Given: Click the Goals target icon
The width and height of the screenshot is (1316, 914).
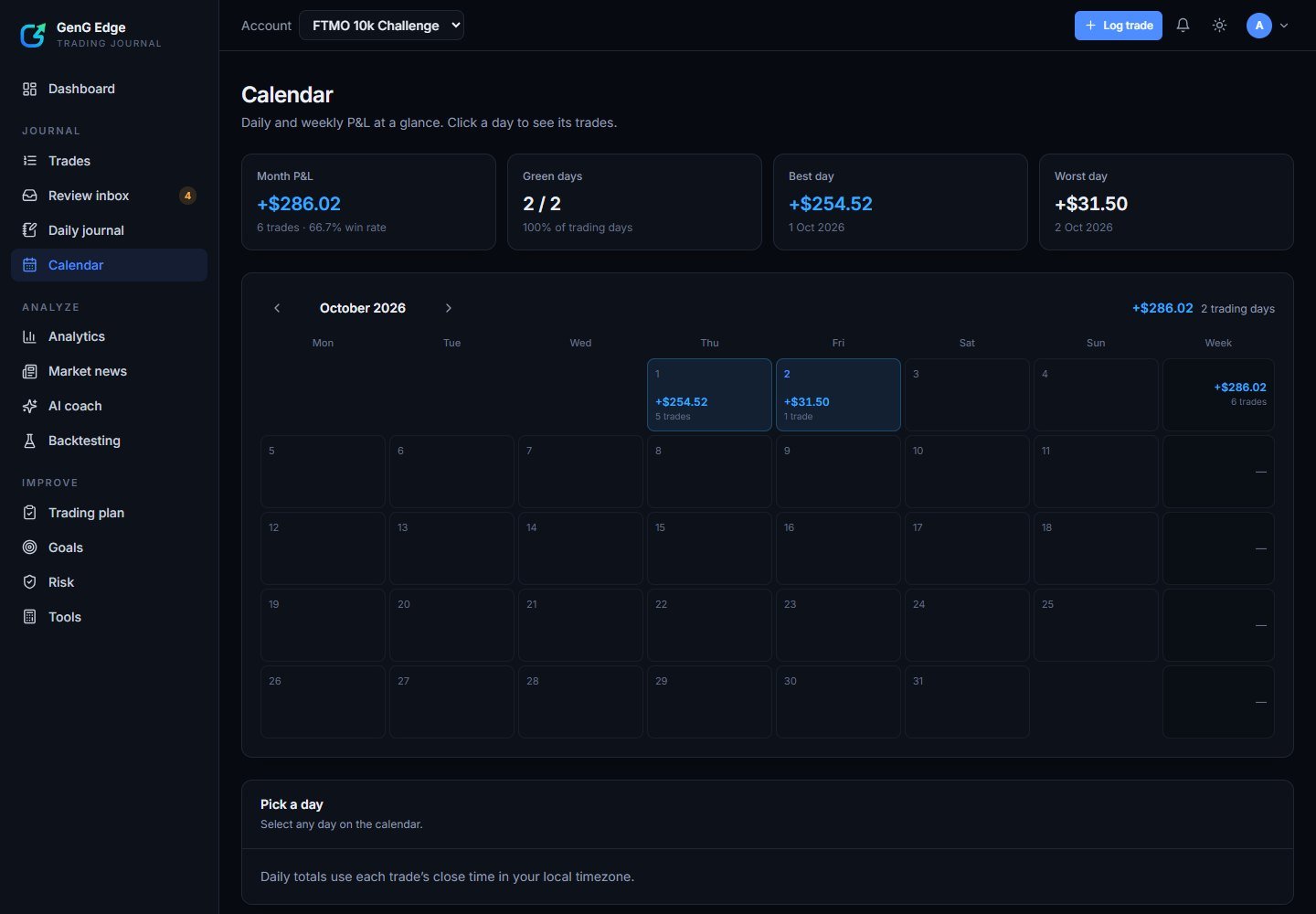Looking at the screenshot, I should click(29, 547).
